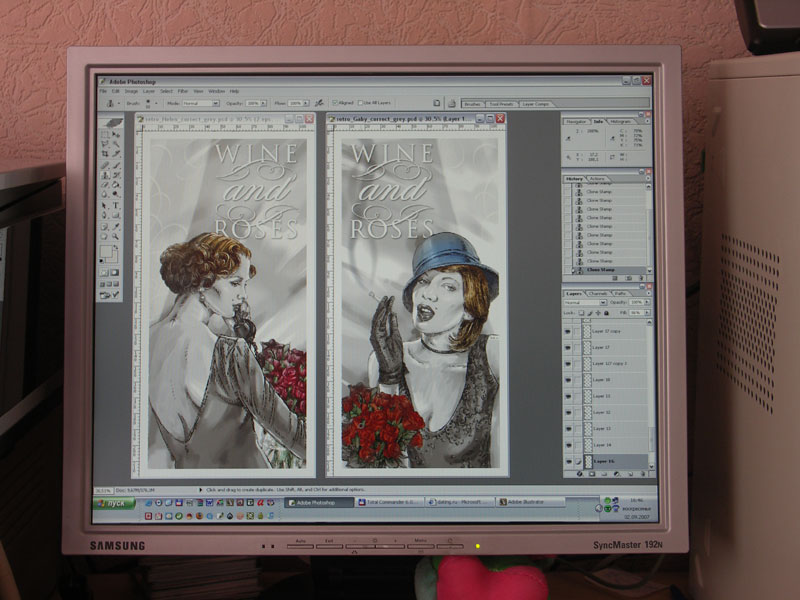Open the dating.ru browser taskbar button

click(x=460, y=503)
